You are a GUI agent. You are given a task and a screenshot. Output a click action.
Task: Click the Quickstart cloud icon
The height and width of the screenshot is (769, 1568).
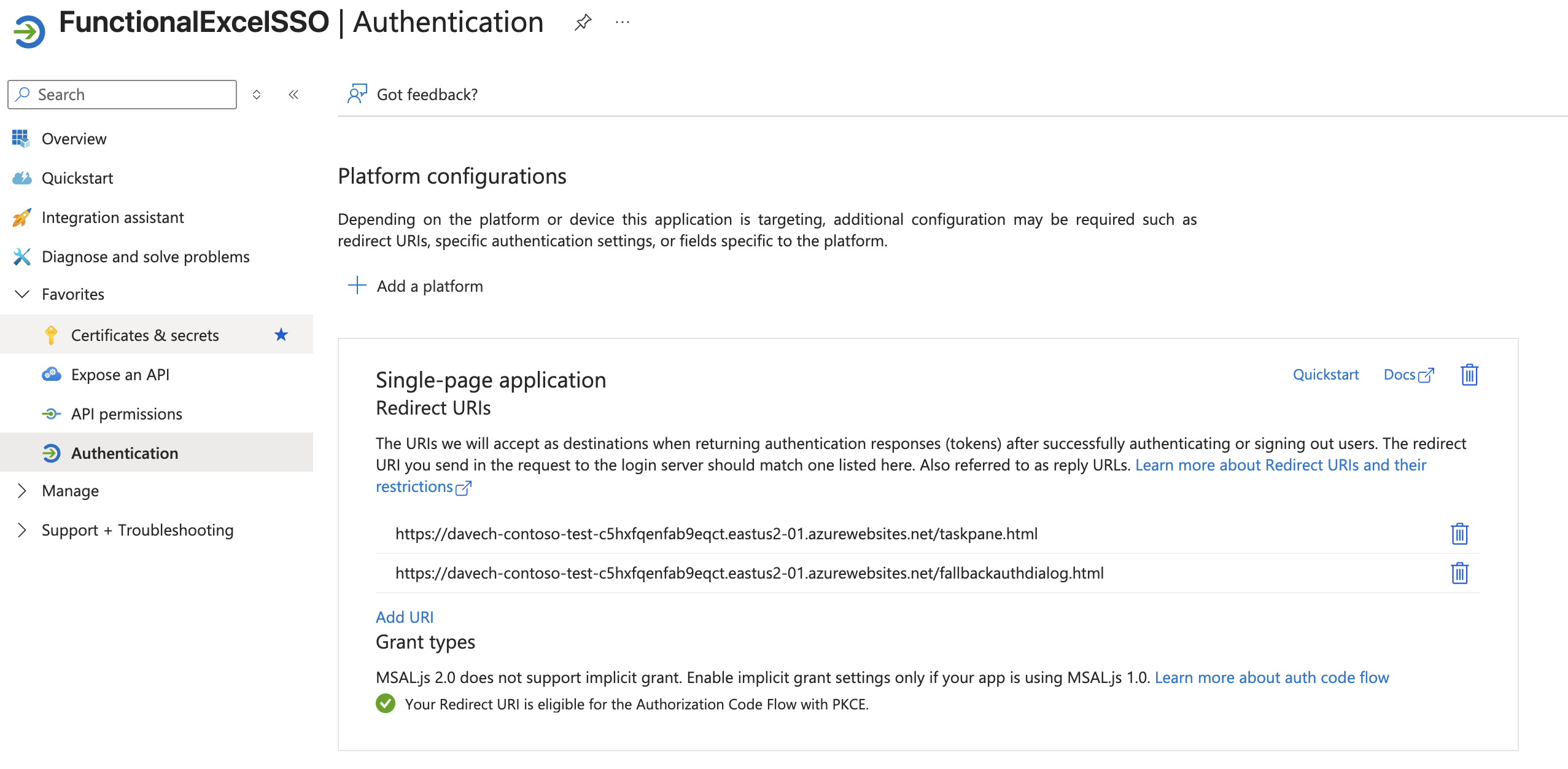pos(22,178)
